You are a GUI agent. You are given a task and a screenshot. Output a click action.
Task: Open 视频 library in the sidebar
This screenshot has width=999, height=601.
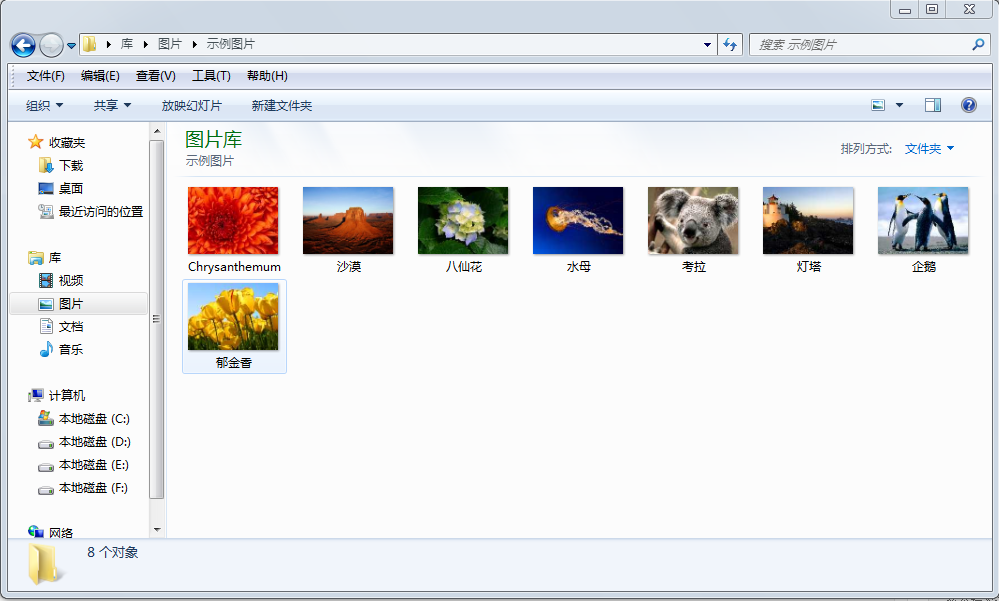click(71, 280)
